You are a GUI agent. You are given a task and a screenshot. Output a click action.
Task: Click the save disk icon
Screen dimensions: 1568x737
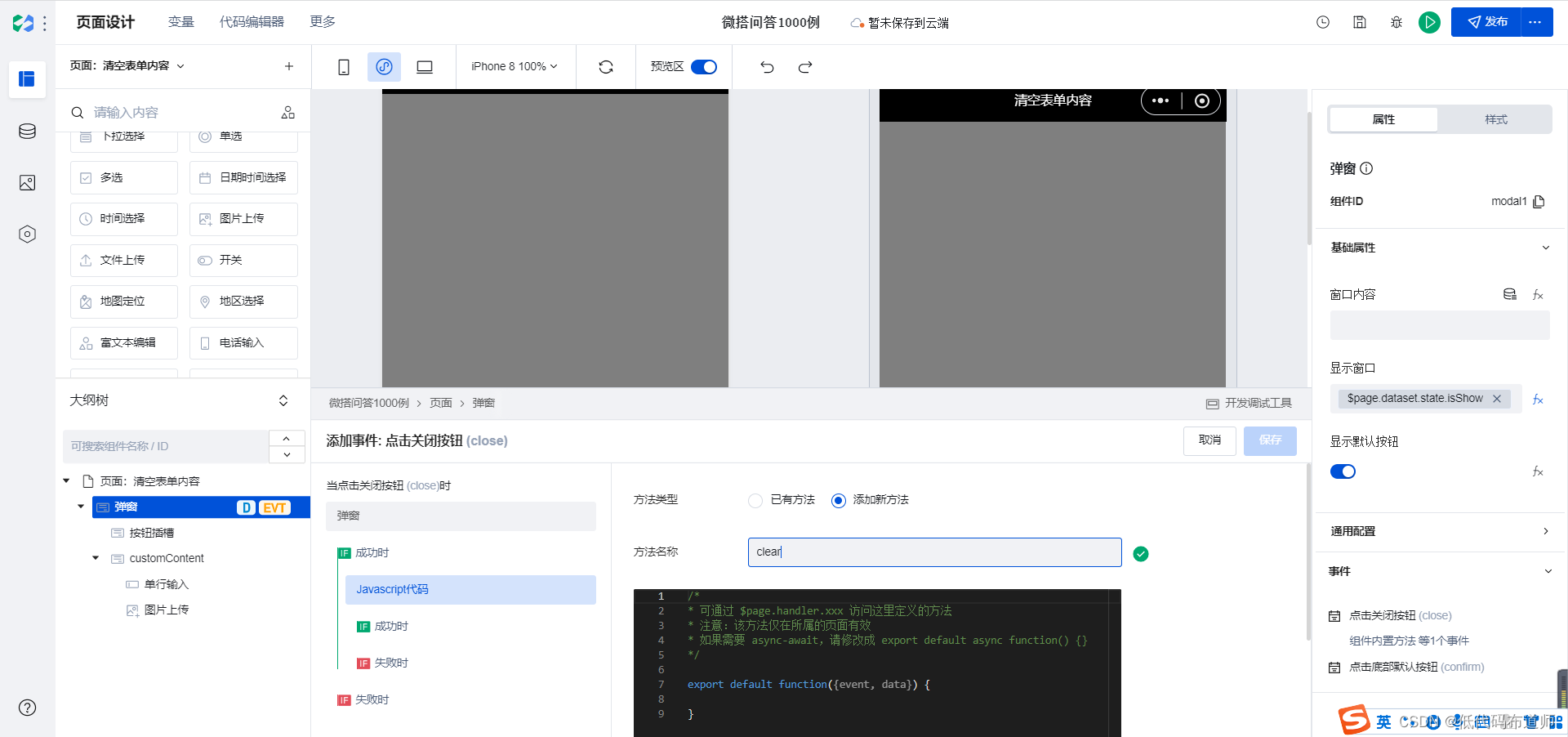1360,22
